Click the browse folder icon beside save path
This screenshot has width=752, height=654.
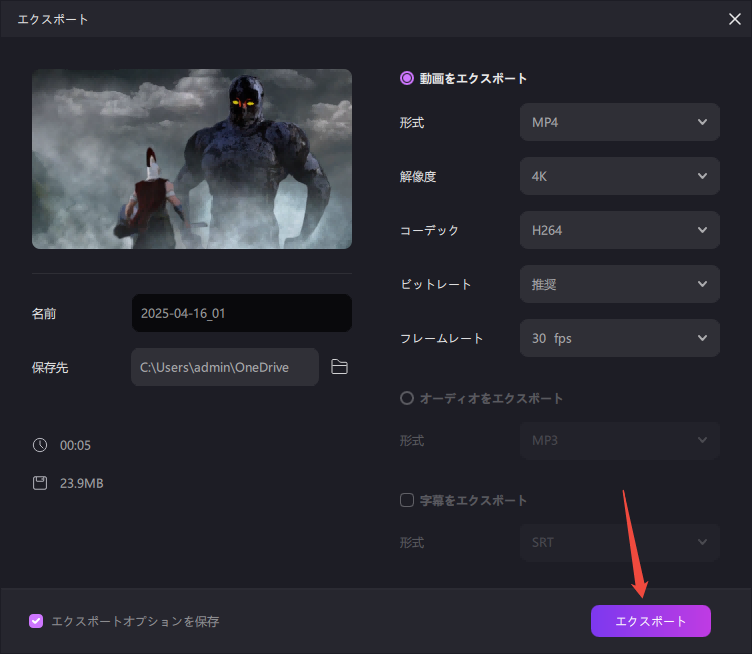click(339, 367)
